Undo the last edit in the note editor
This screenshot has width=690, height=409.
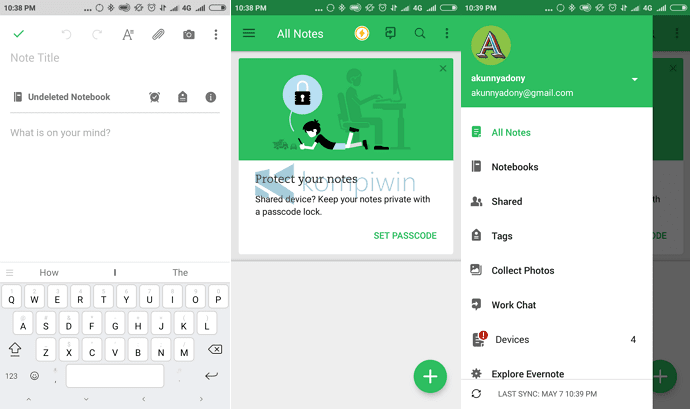click(66, 34)
